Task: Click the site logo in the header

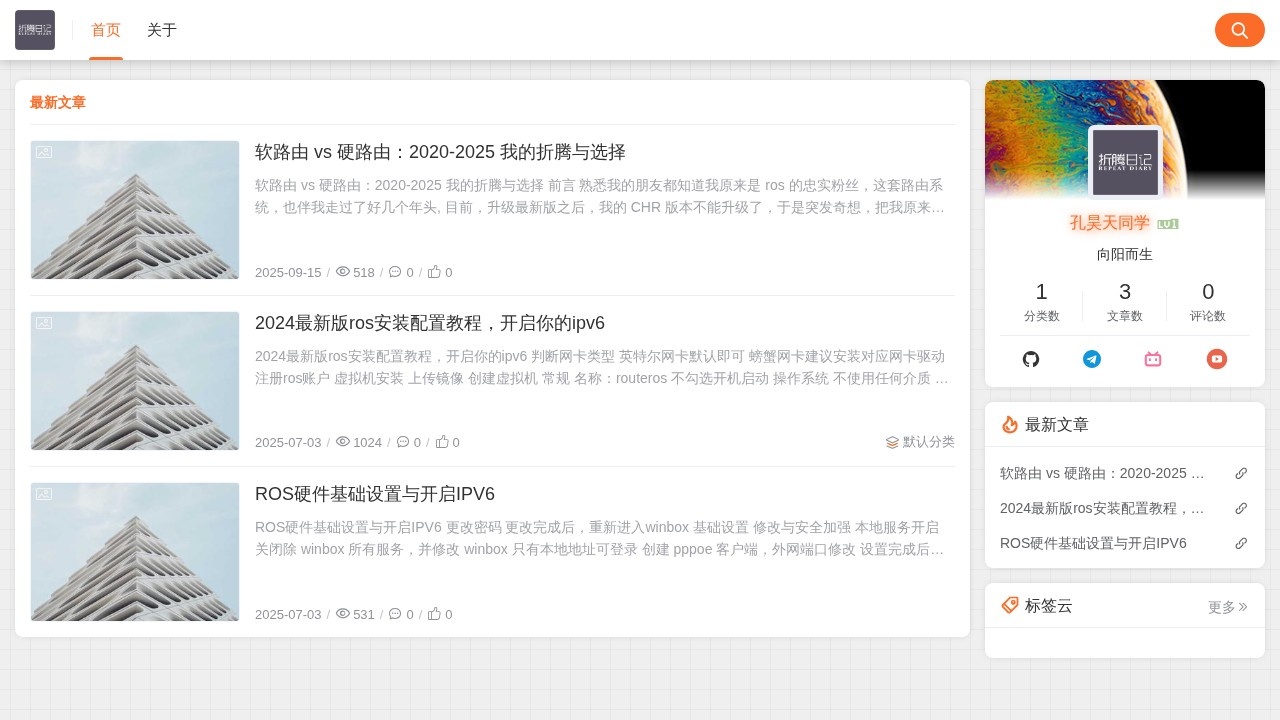Action: click(35, 30)
